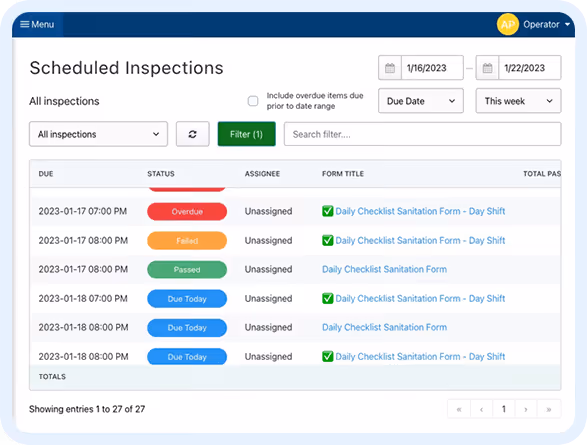Screen dimensions: 587x445
Task: Go to previous page pagination arrow
Action: (x=481, y=409)
